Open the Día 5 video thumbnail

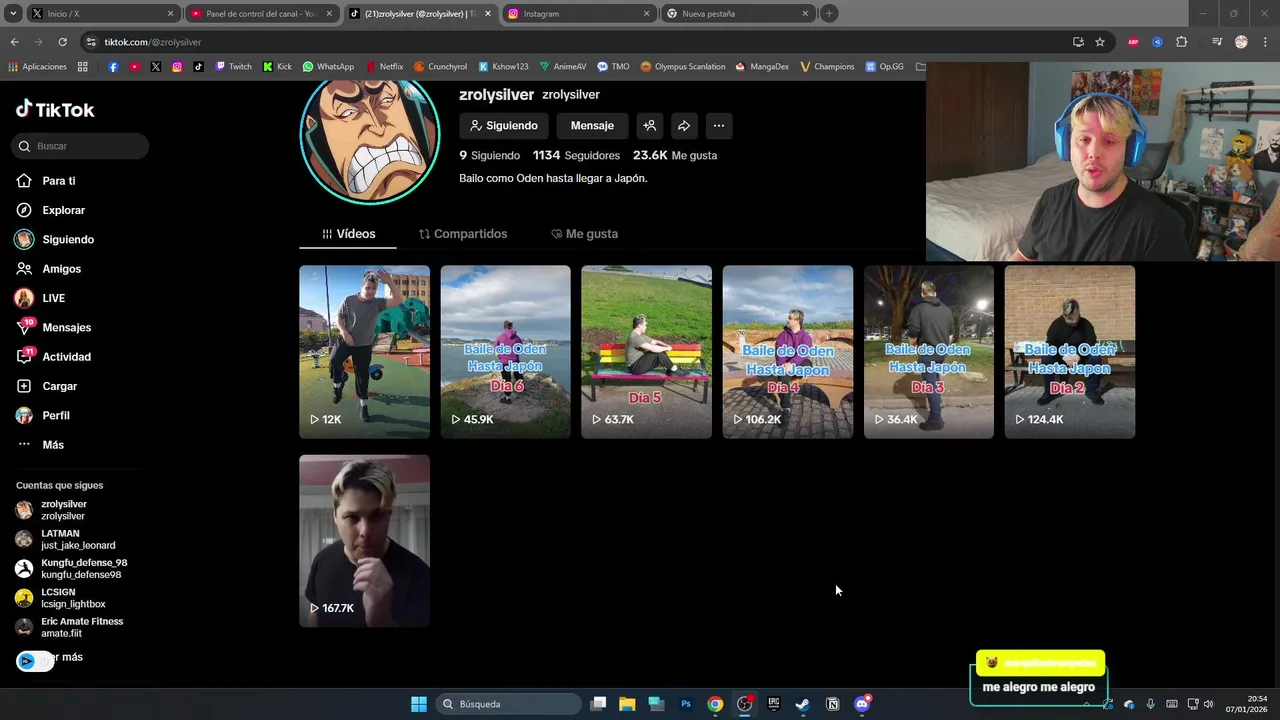[x=646, y=352]
